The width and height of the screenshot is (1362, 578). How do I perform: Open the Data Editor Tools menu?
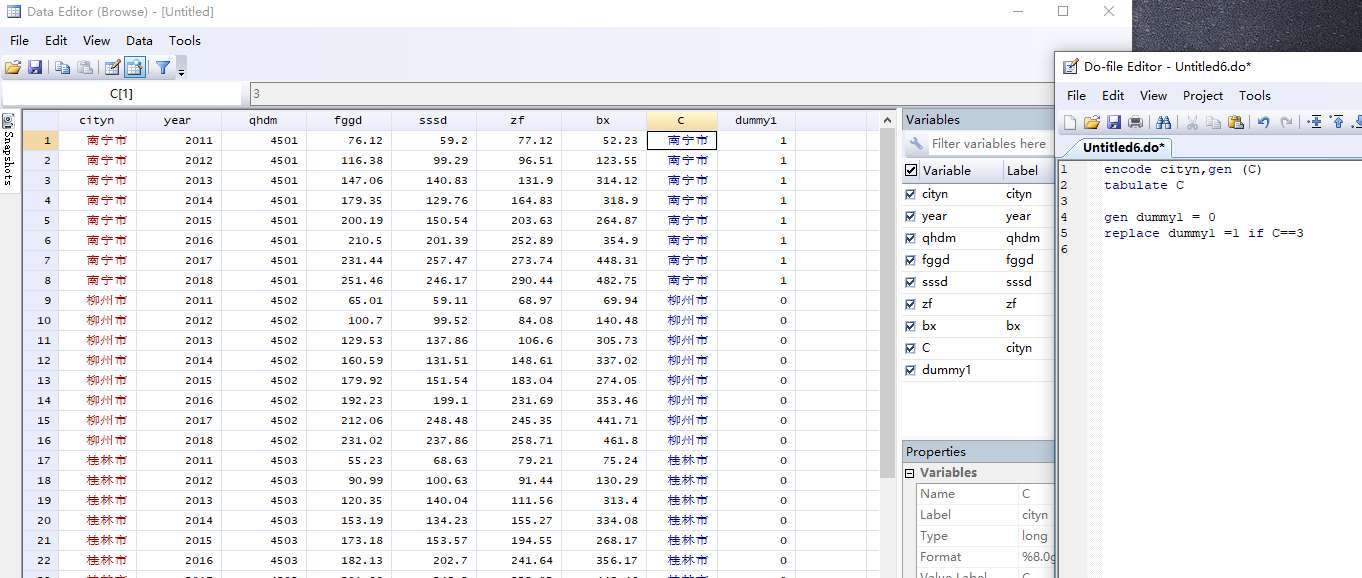185,41
